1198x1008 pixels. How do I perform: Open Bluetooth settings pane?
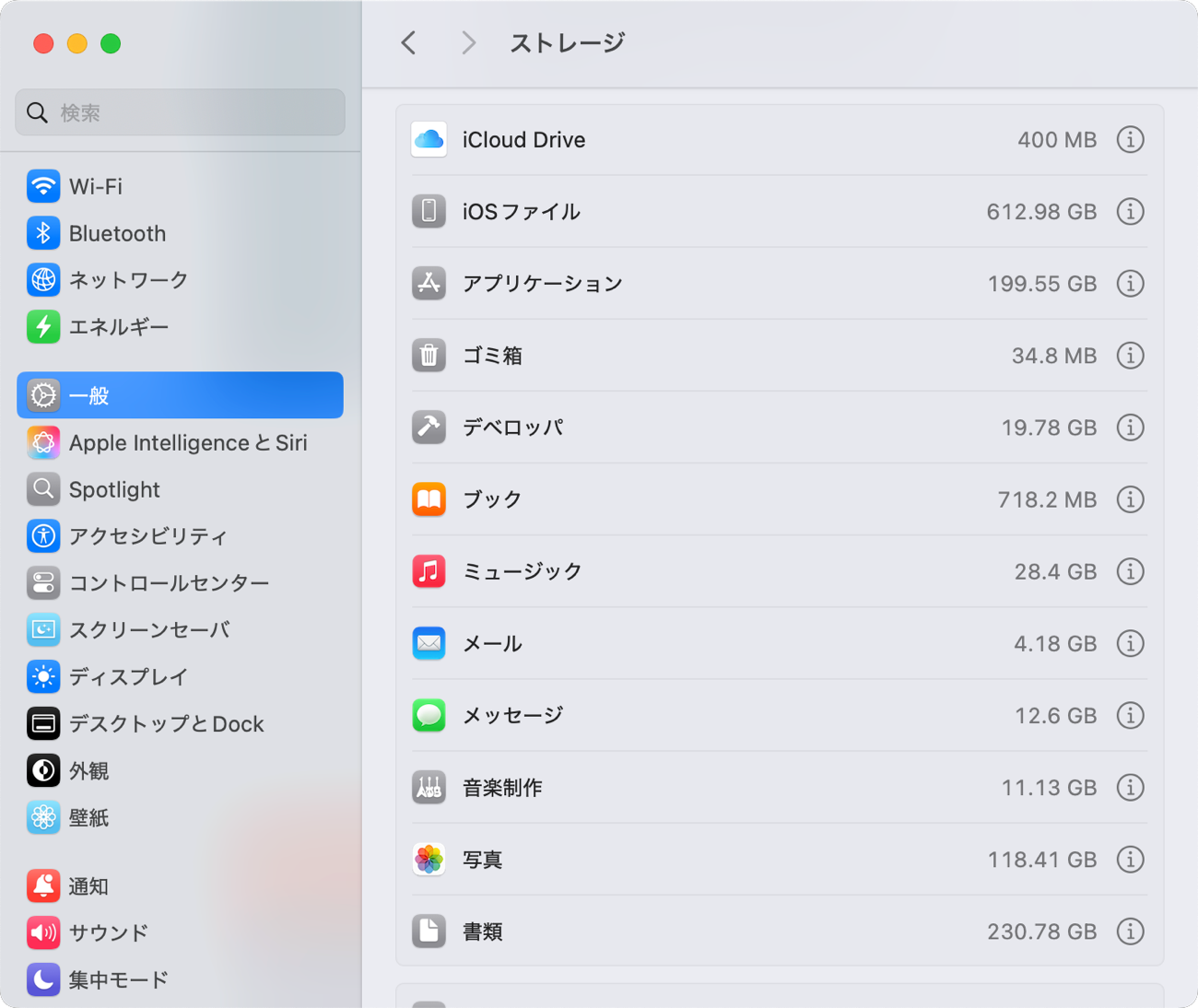[x=180, y=233]
